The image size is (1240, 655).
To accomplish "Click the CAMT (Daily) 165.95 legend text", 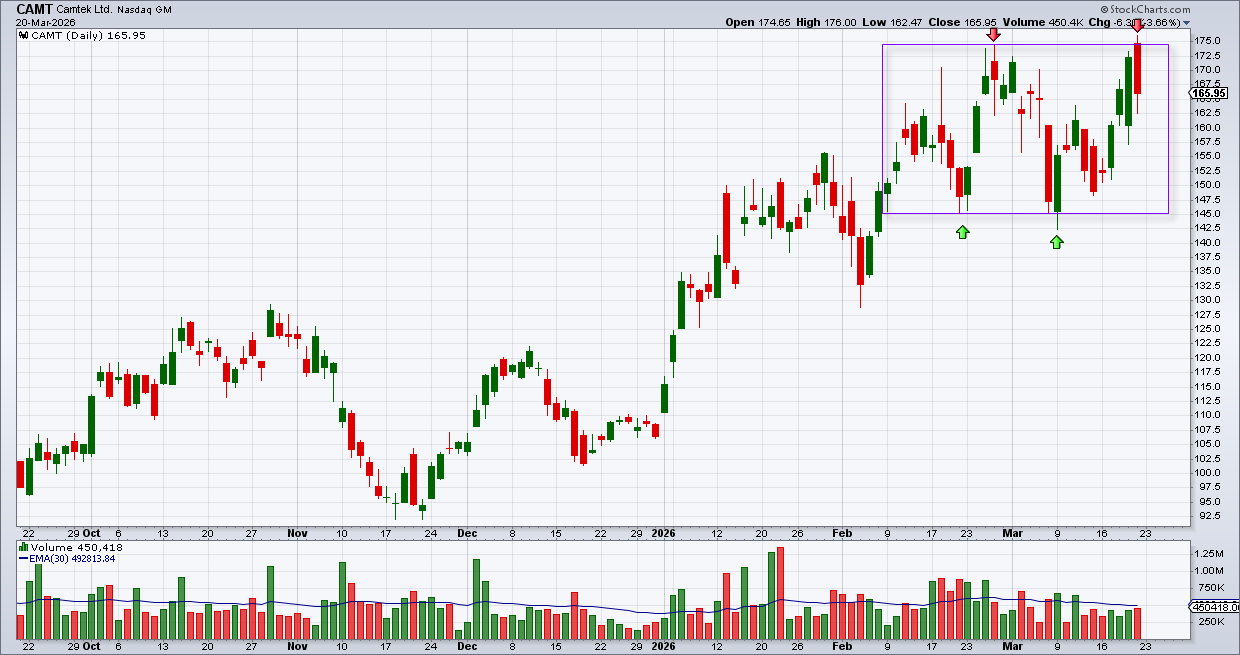I will point(89,35).
